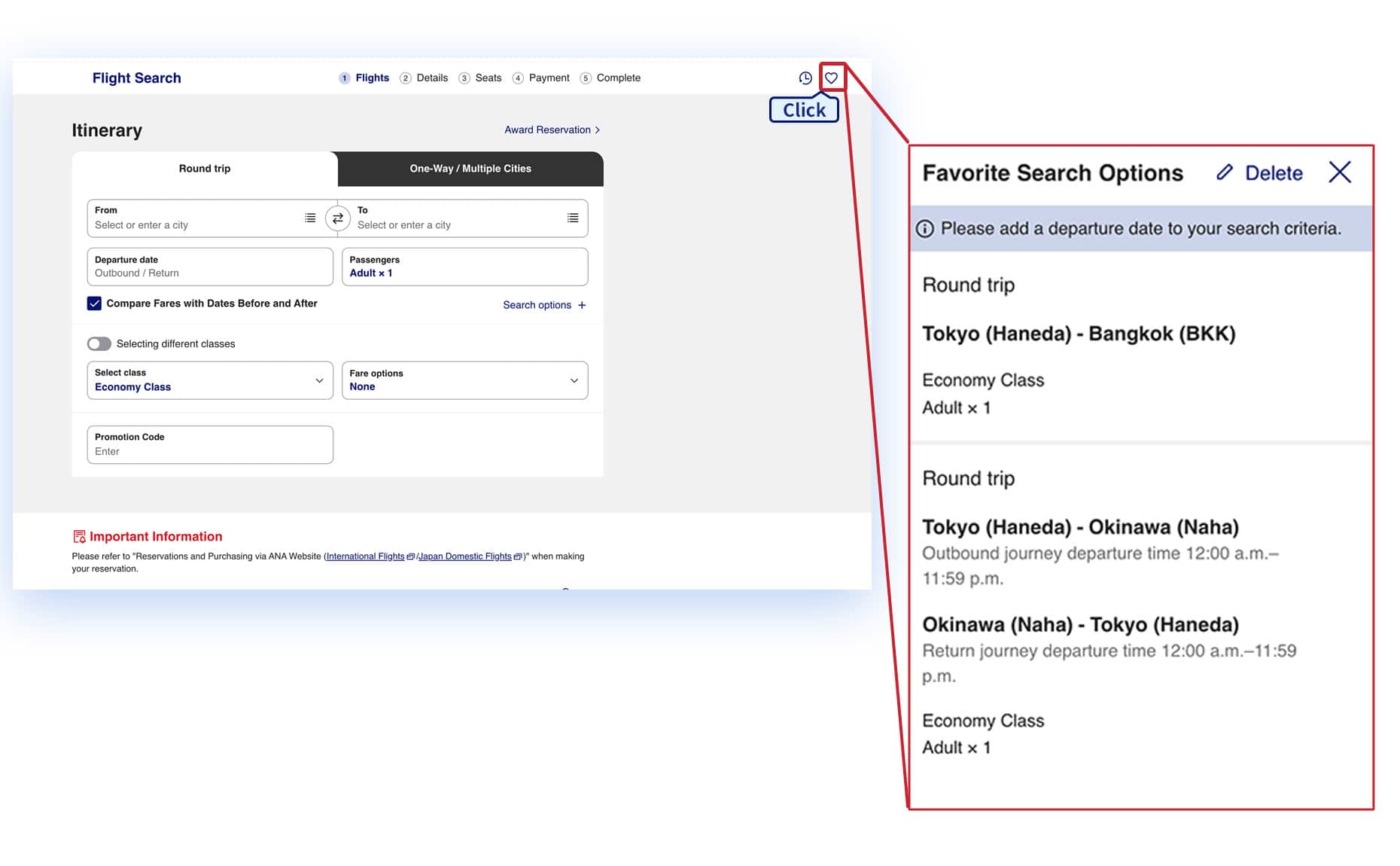This screenshot has height=866, width=1400.
Task: Click the plus icon beside Search options
Action: pos(582,305)
